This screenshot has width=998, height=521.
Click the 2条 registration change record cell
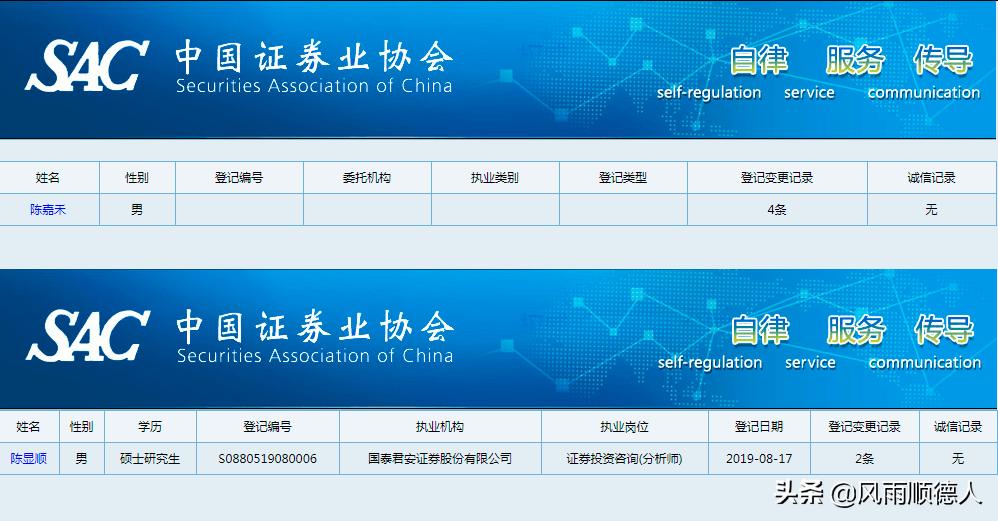864,458
